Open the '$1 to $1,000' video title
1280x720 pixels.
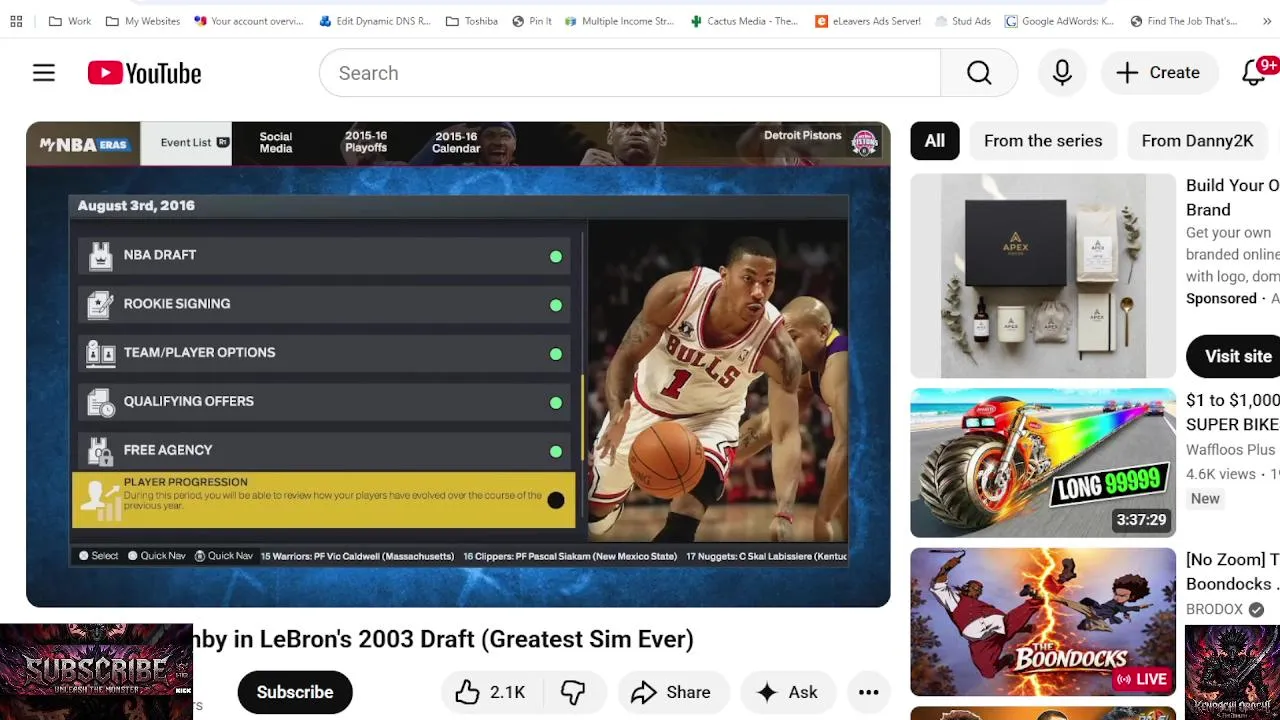coord(1233,412)
